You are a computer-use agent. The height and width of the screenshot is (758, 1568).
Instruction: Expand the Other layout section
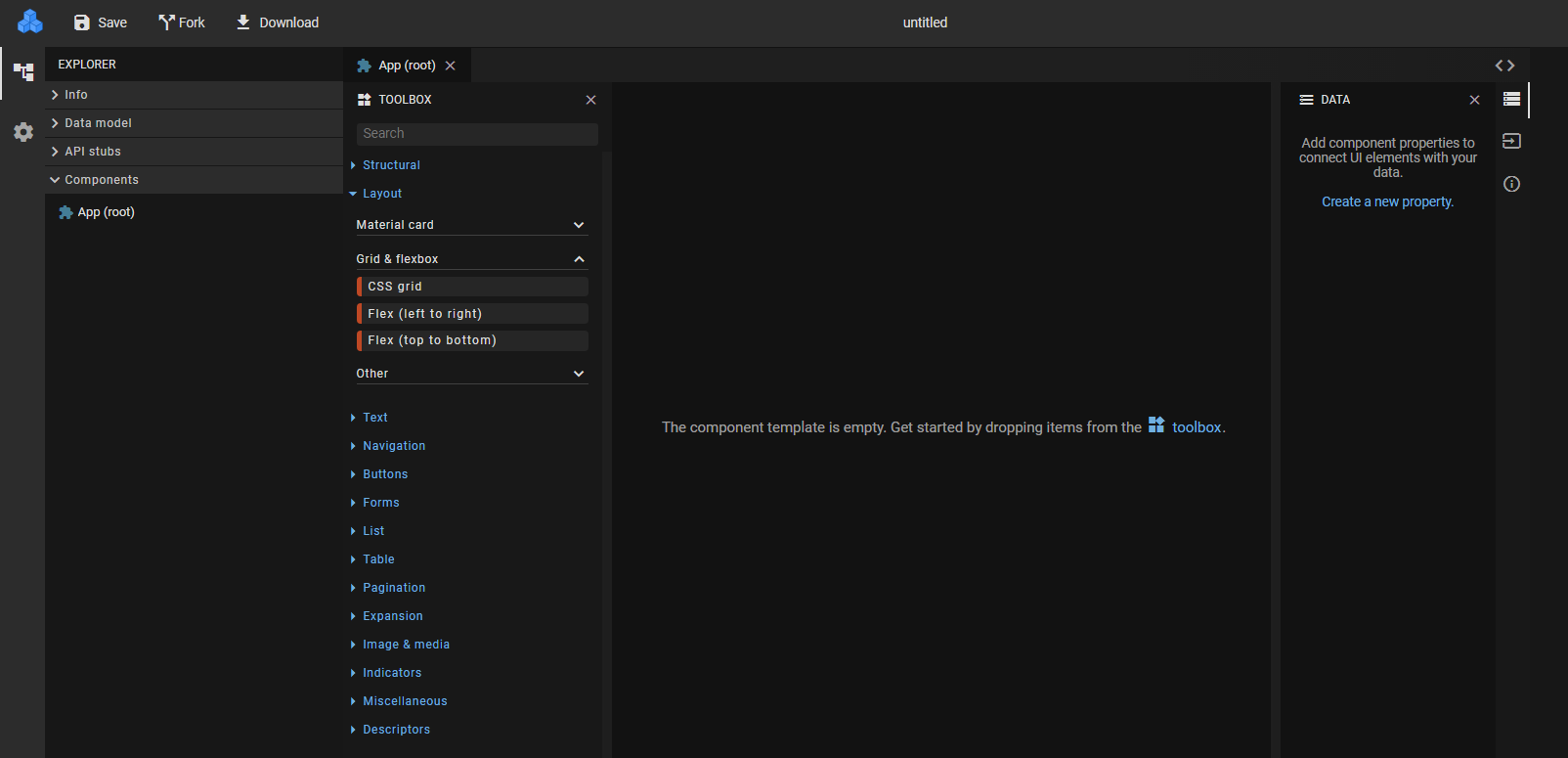[579, 374]
